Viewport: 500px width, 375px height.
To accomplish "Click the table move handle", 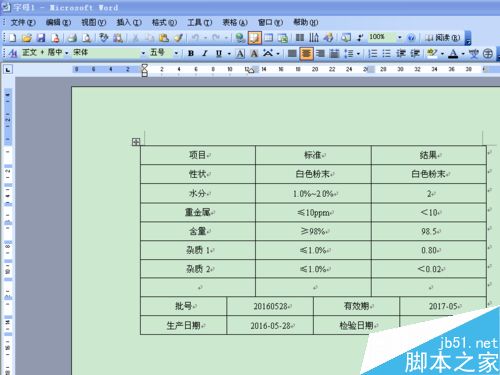I will pyautogui.click(x=136, y=142).
